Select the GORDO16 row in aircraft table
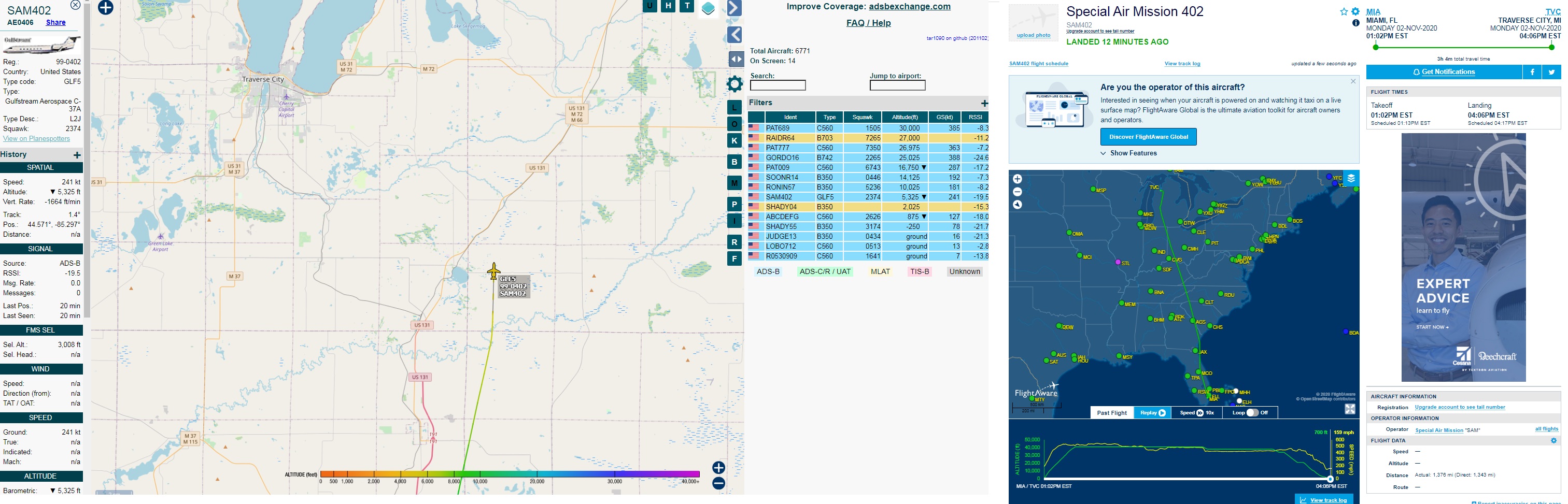The height and width of the screenshot is (504, 1568). pyautogui.click(x=868, y=157)
